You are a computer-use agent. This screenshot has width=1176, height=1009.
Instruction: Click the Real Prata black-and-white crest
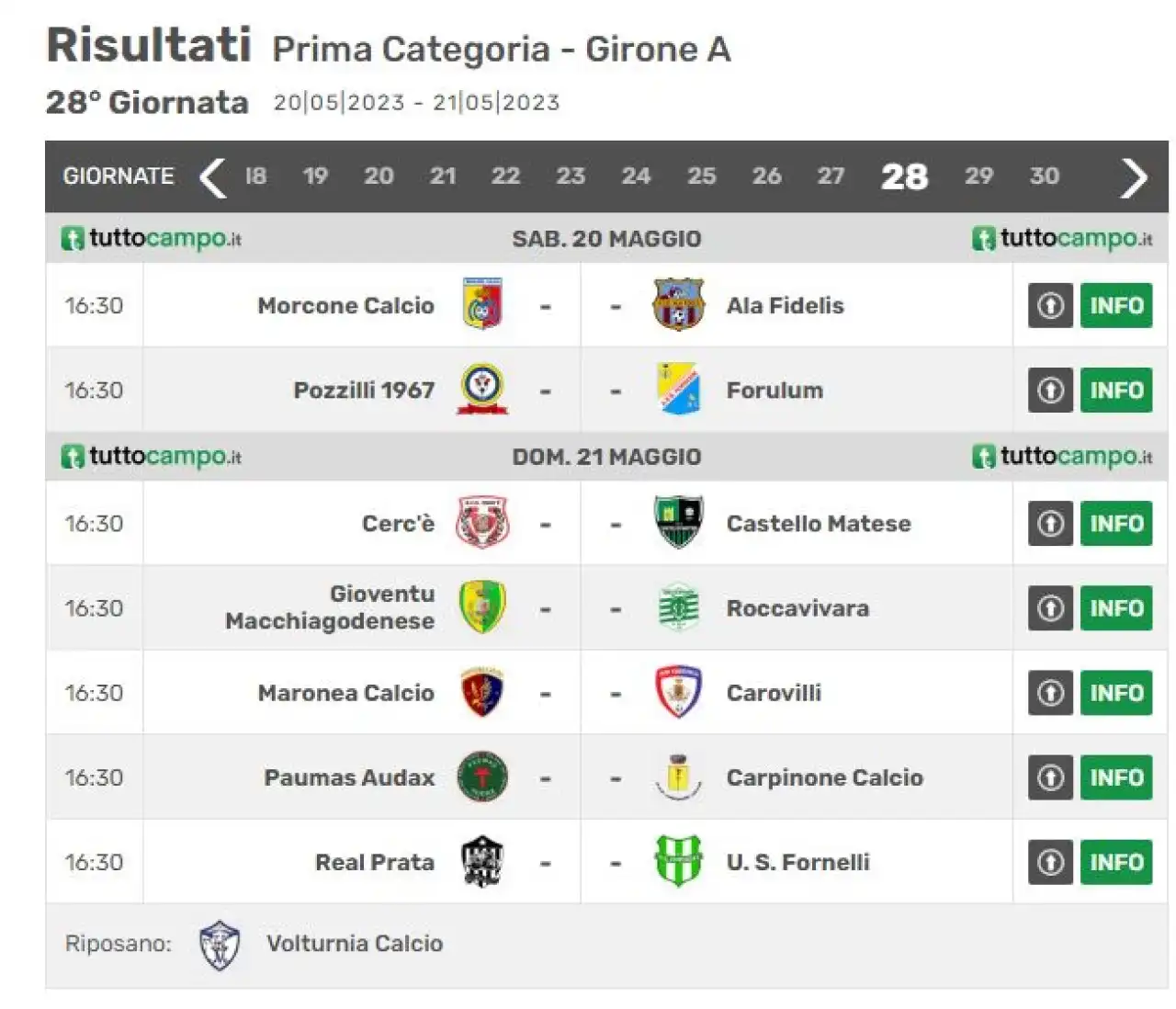click(x=482, y=862)
